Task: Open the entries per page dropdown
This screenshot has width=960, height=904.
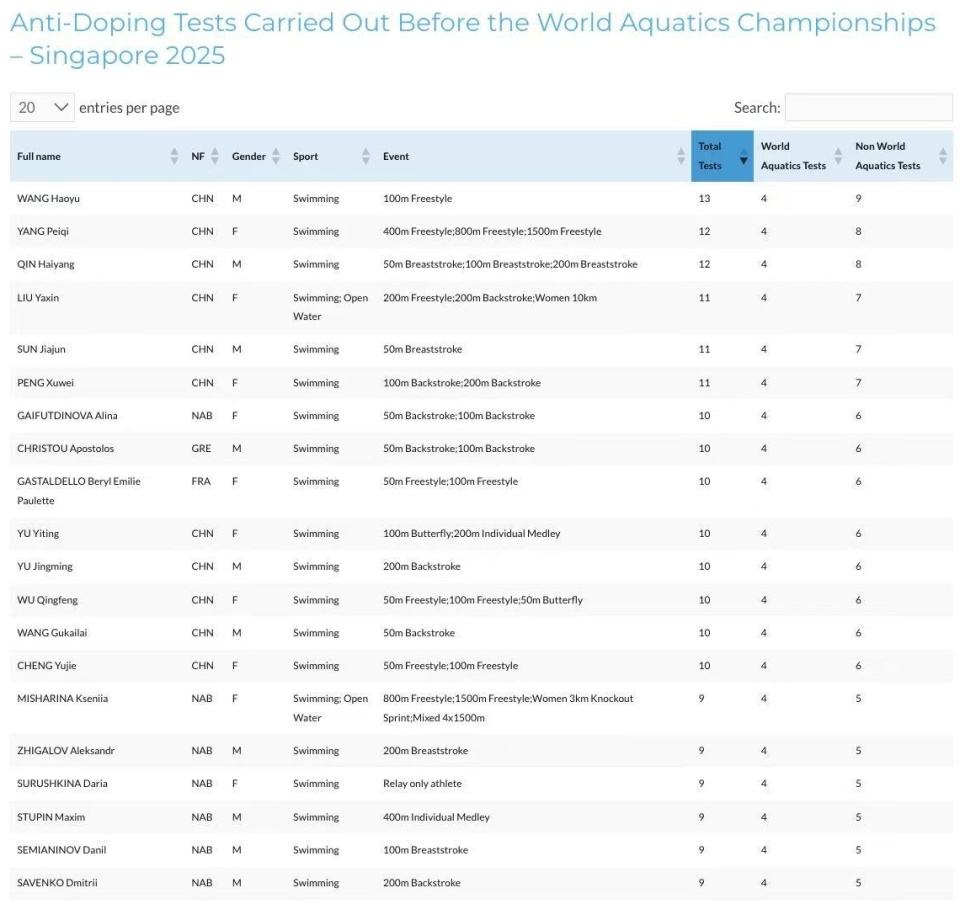Action: (42, 108)
